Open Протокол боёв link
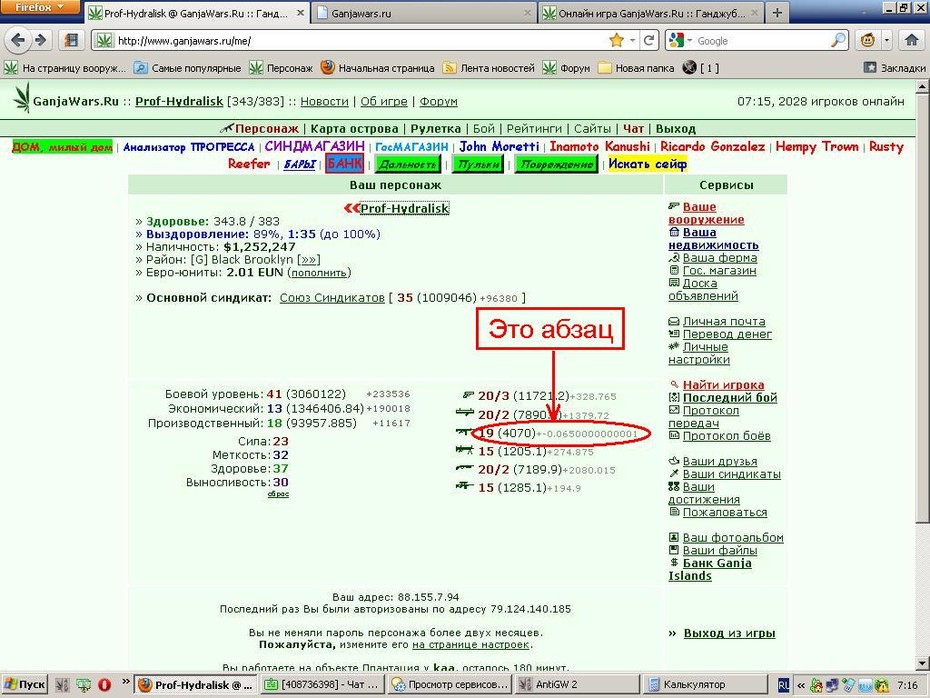This screenshot has width=930, height=698. click(x=726, y=436)
